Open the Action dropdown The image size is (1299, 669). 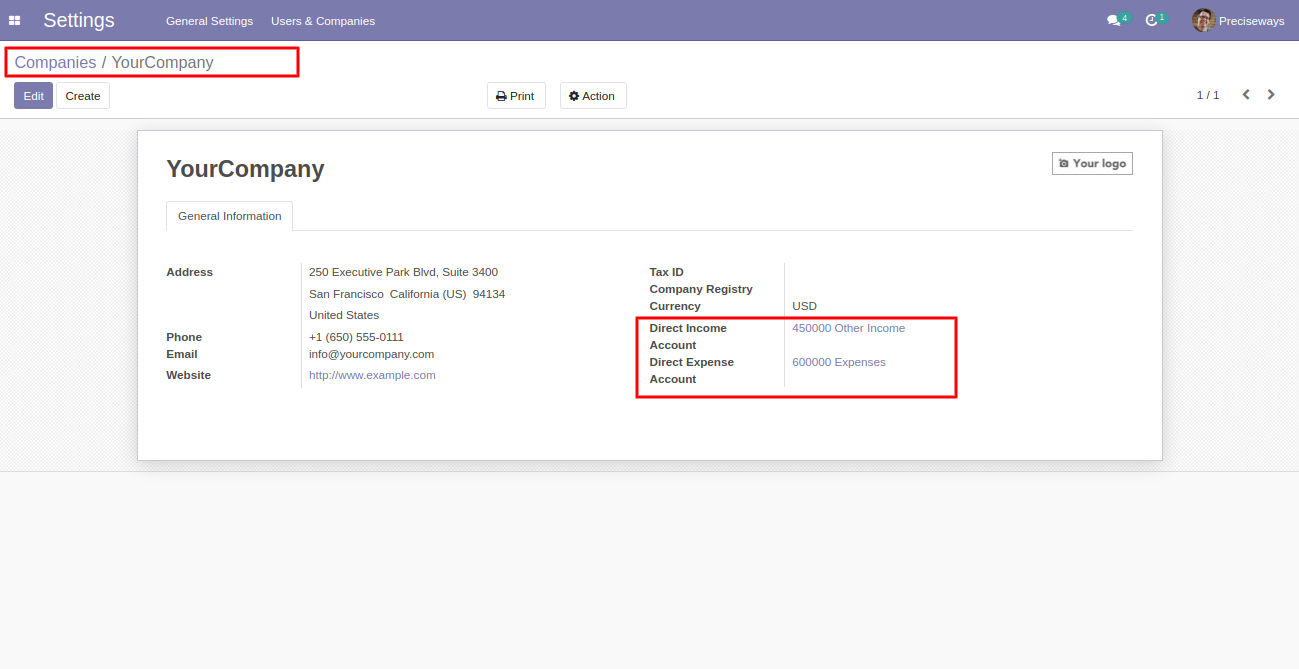(x=593, y=96)
